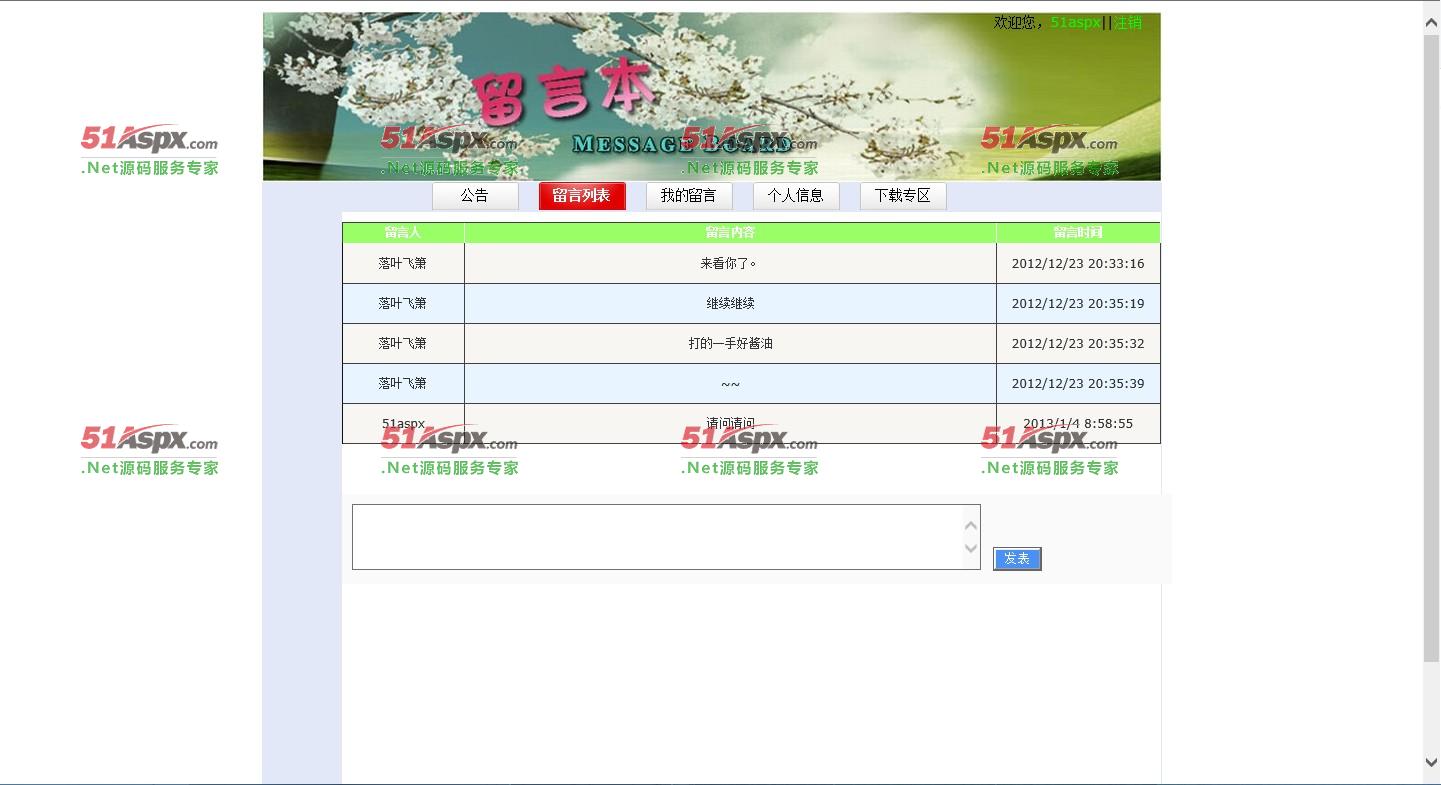Click textarea scroll down arrow
This screenshot has width=1441, height=785.
(x=970, y=548)
